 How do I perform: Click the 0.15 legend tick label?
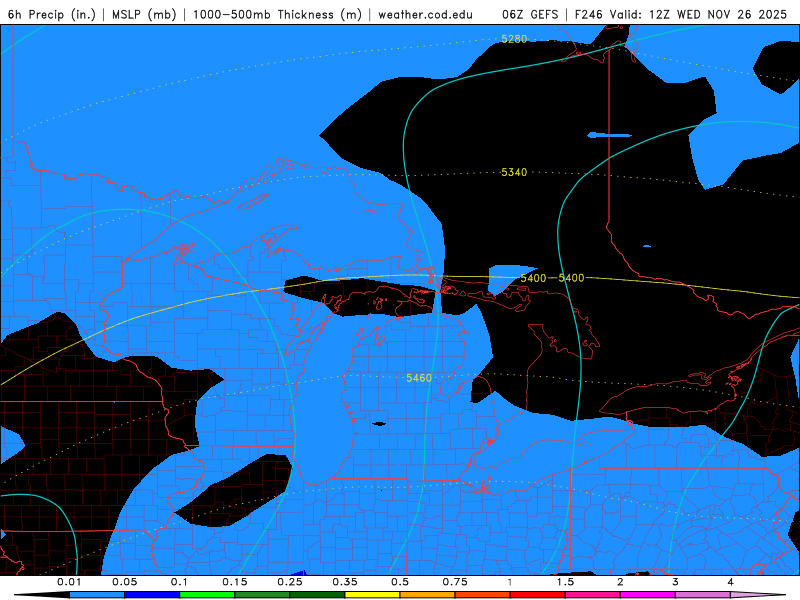pos(235,582)
